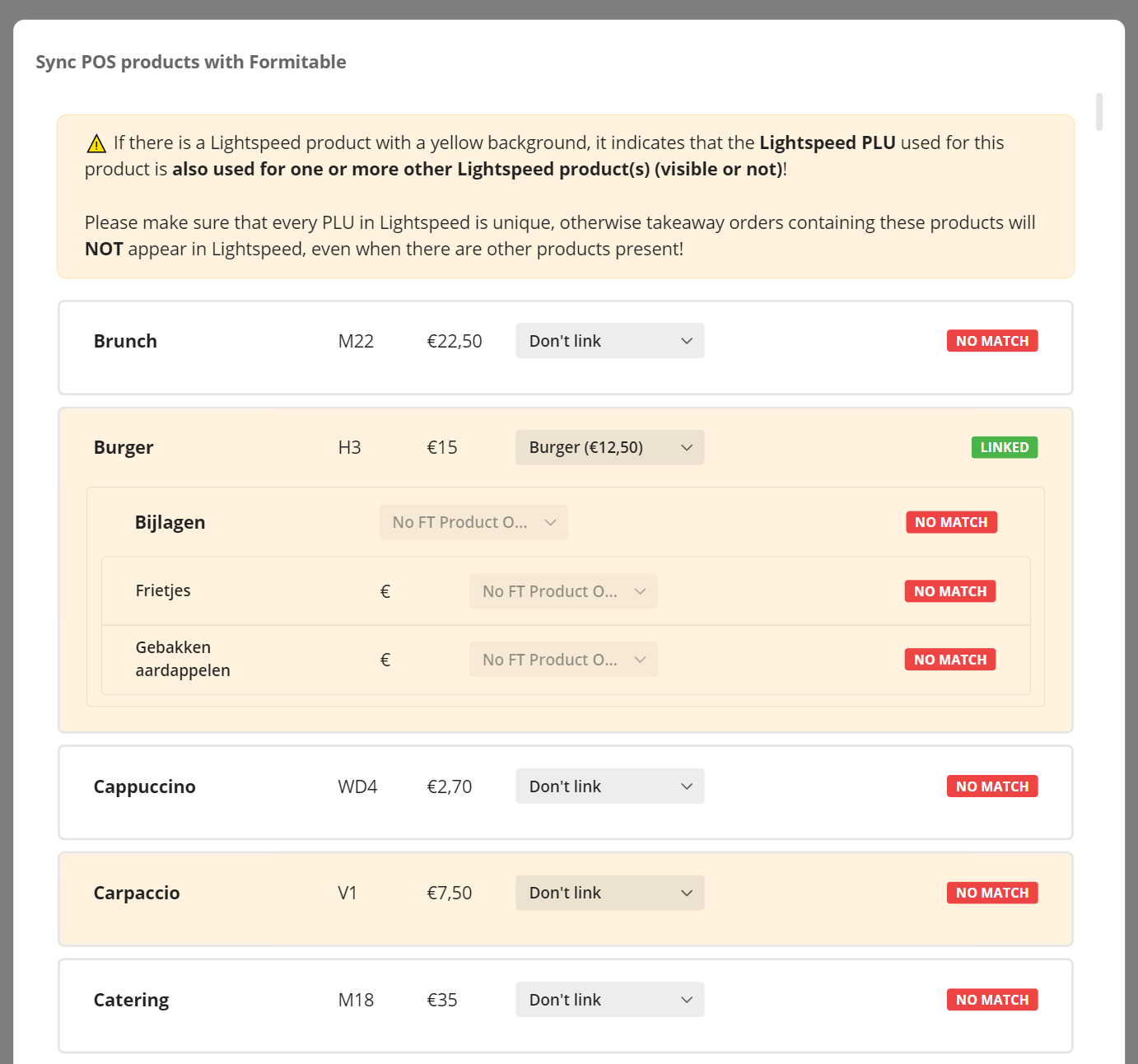Open the Cappuccino link dropdown
Image resolution: width=1138 pixels, height=1064 pixels.
coord(609,786)
